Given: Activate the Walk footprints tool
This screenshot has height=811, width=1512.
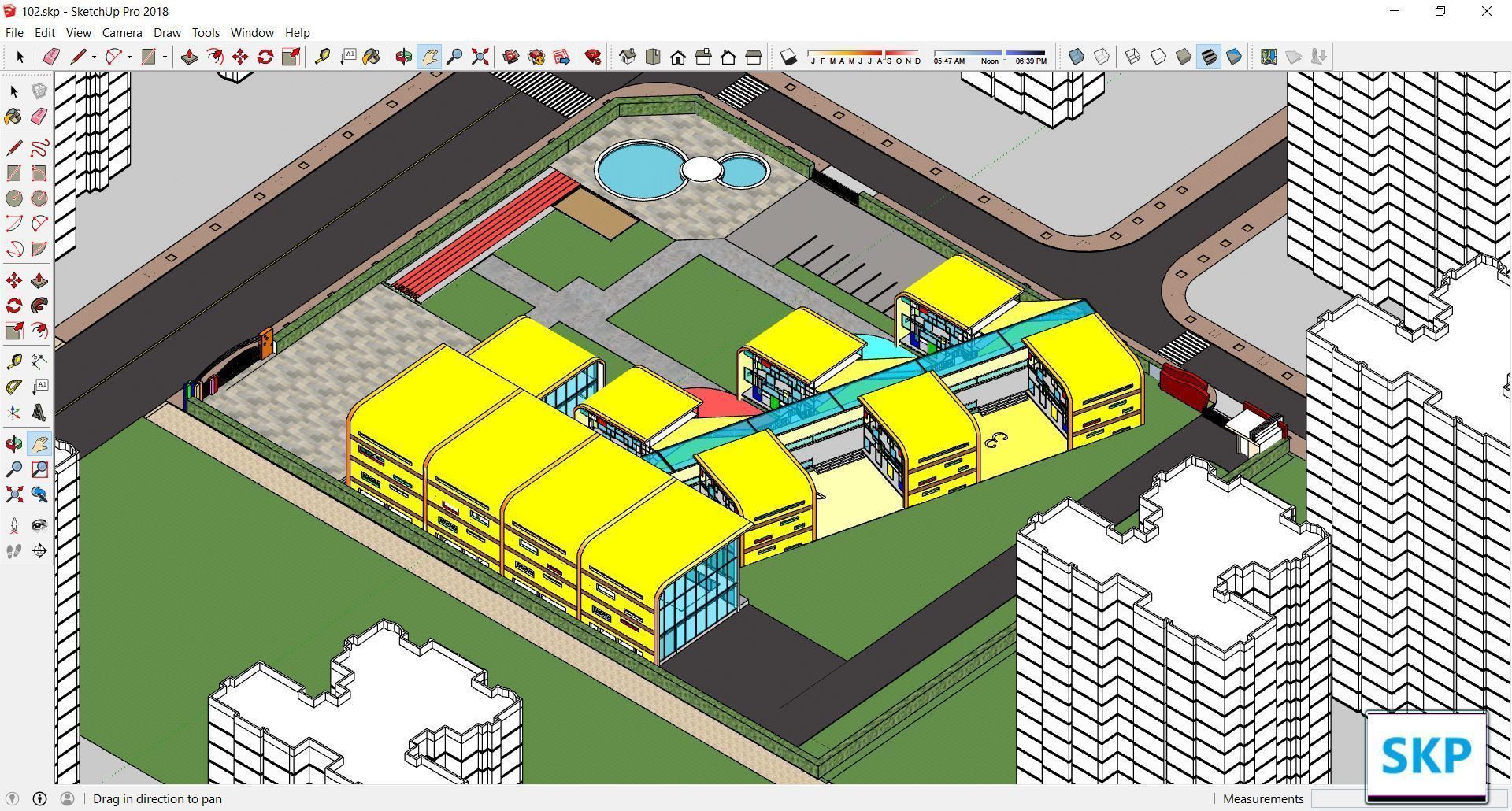Looking at the screenshot, I should (x=14, y=551).
